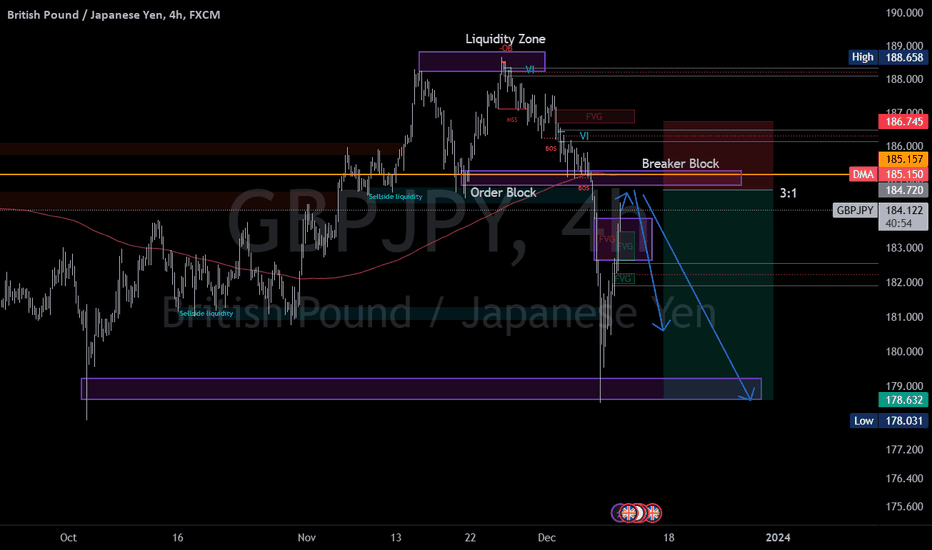Image resolution: width=932 pixels, height=550 pixels.
Task: Select the red stop-loss zone of the short position
Action: [x=718, y=156]
